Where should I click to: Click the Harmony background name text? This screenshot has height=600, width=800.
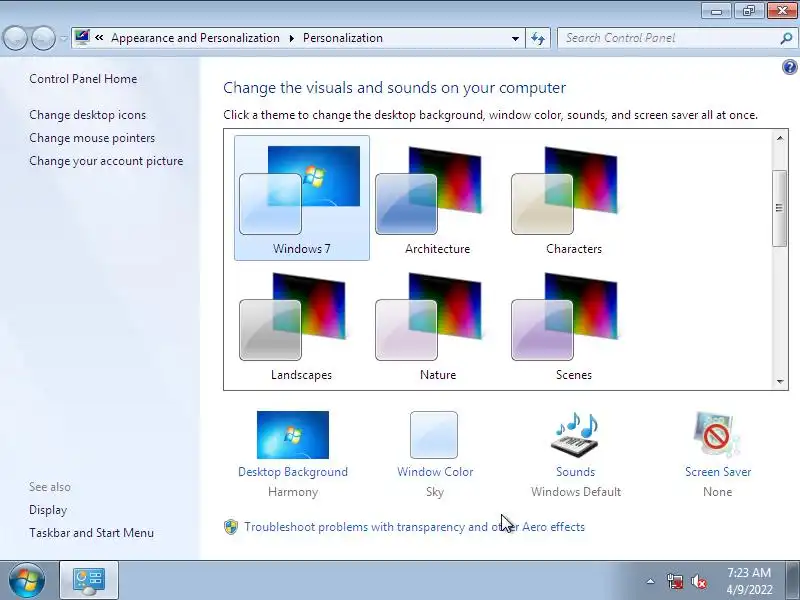(x=293, y=492)
